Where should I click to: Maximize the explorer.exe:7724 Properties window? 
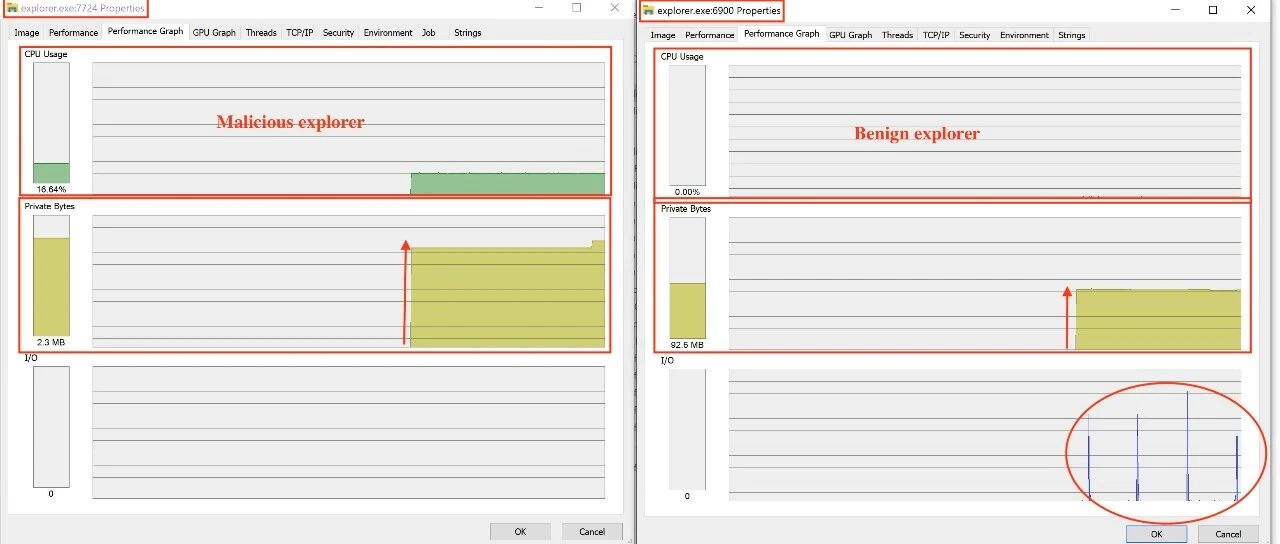pyautogui.click(x=577, y=8)
